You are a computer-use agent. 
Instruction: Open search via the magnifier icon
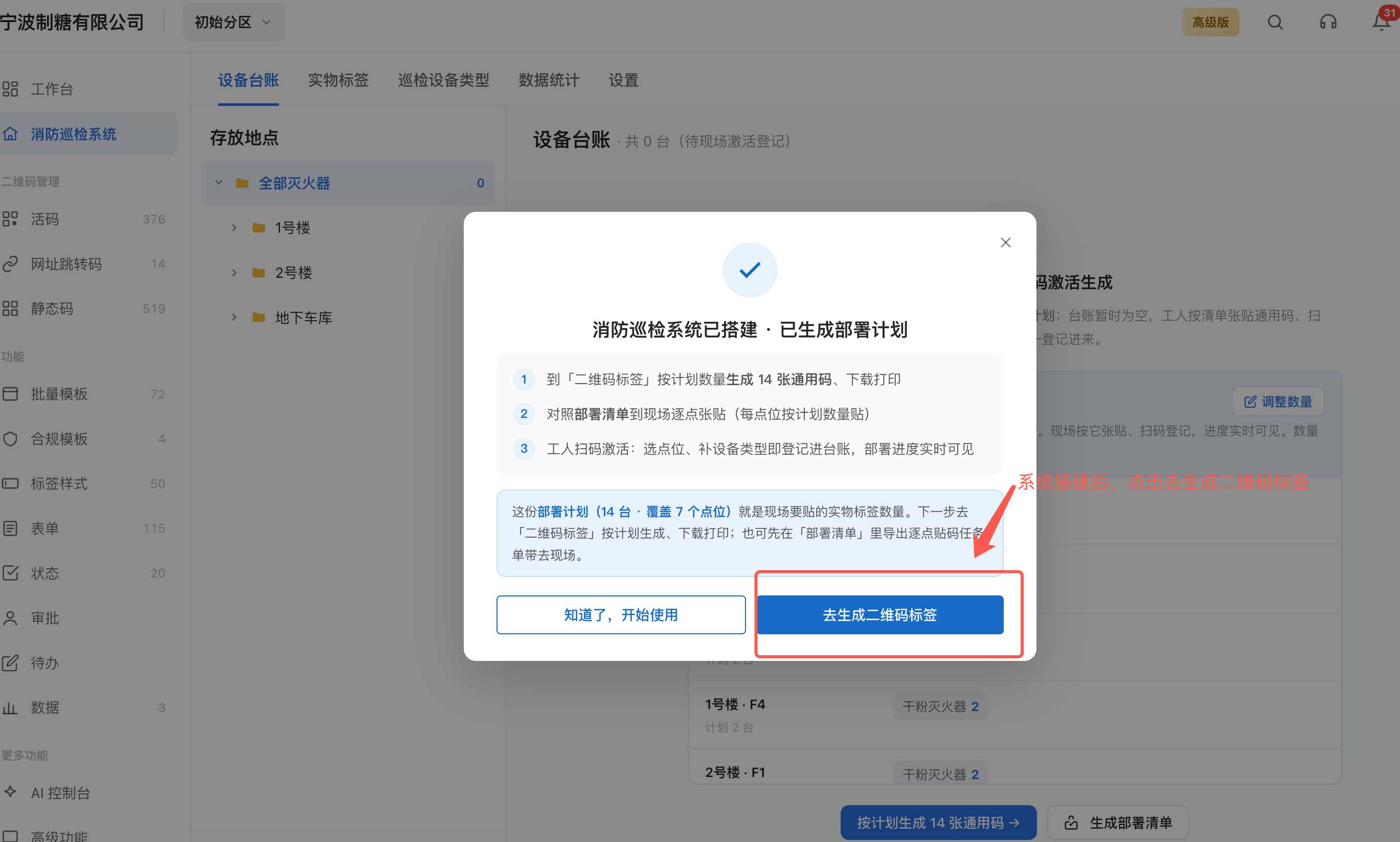[1275, 22]
